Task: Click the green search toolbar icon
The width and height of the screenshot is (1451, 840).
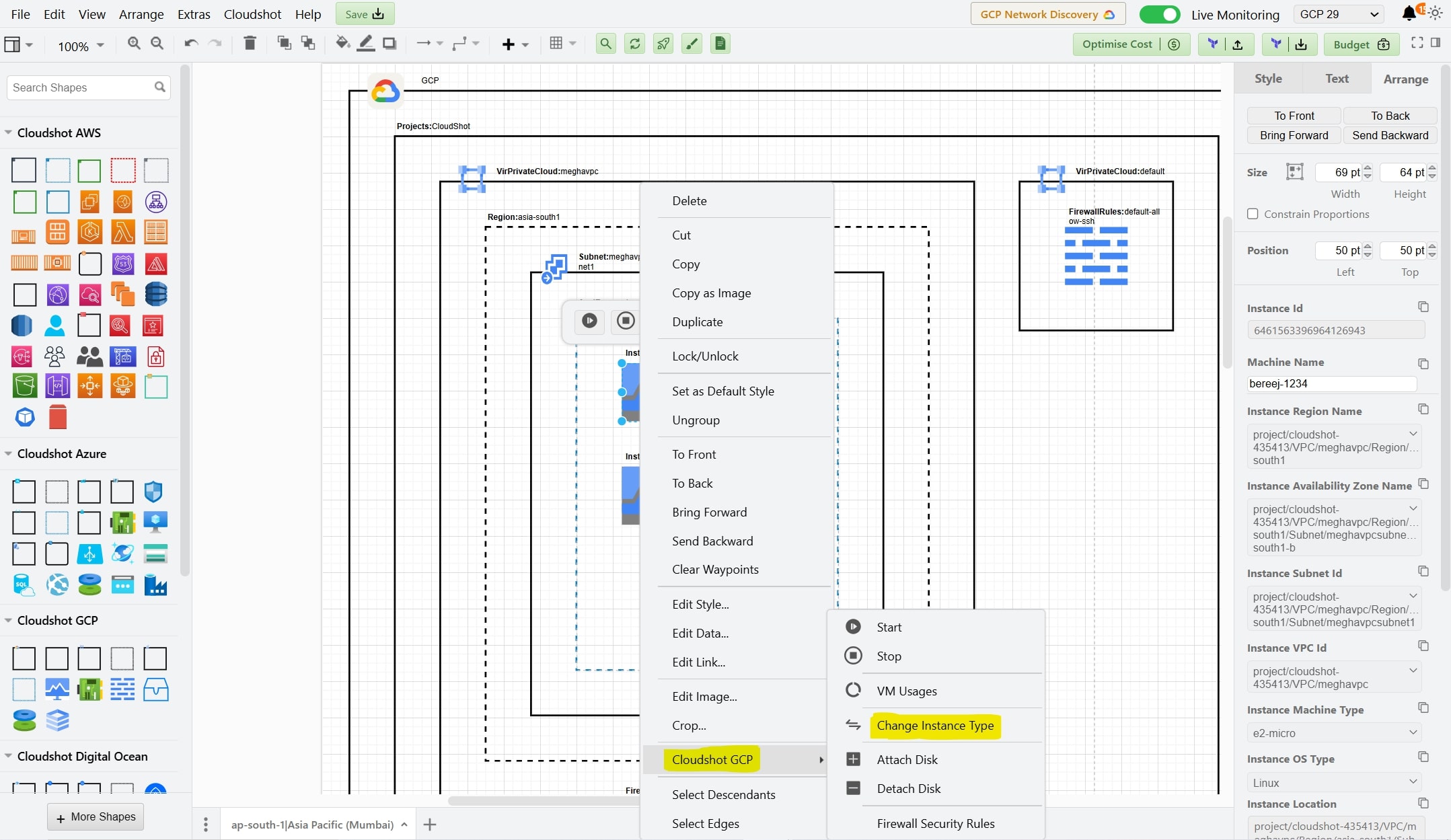Action: click(x=606, y=44)
